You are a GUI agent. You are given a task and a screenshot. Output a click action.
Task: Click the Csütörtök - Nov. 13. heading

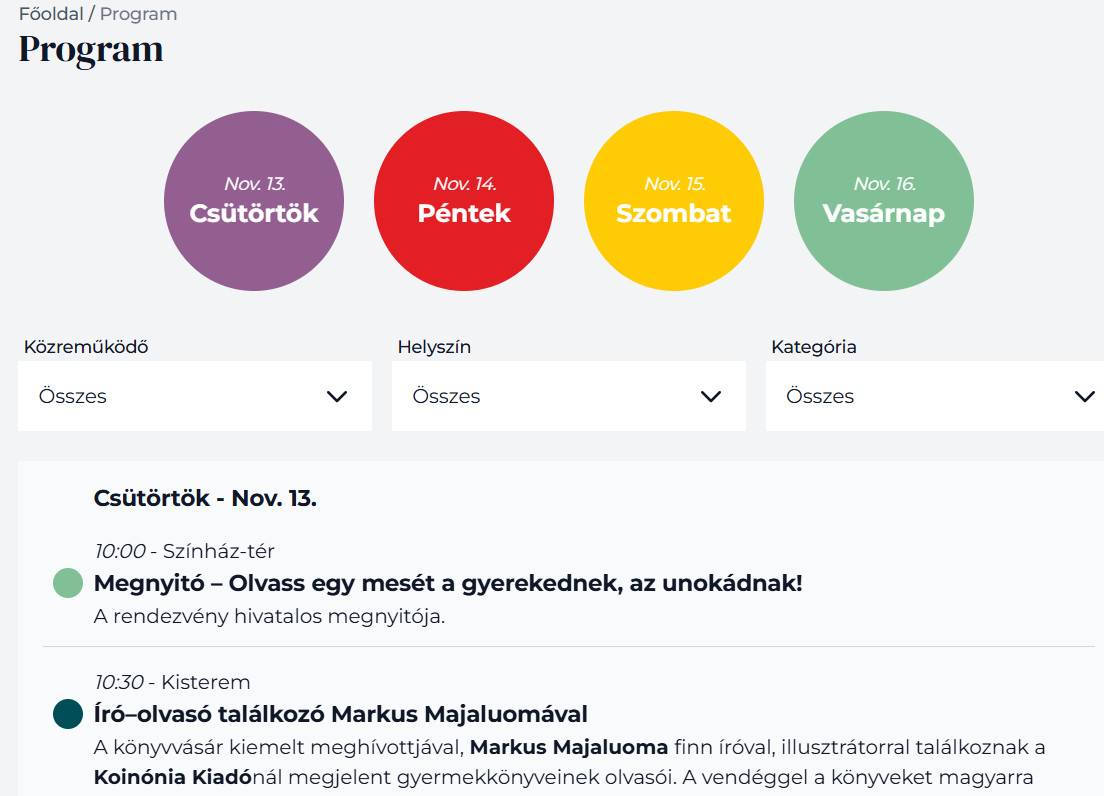coord(205,498)
